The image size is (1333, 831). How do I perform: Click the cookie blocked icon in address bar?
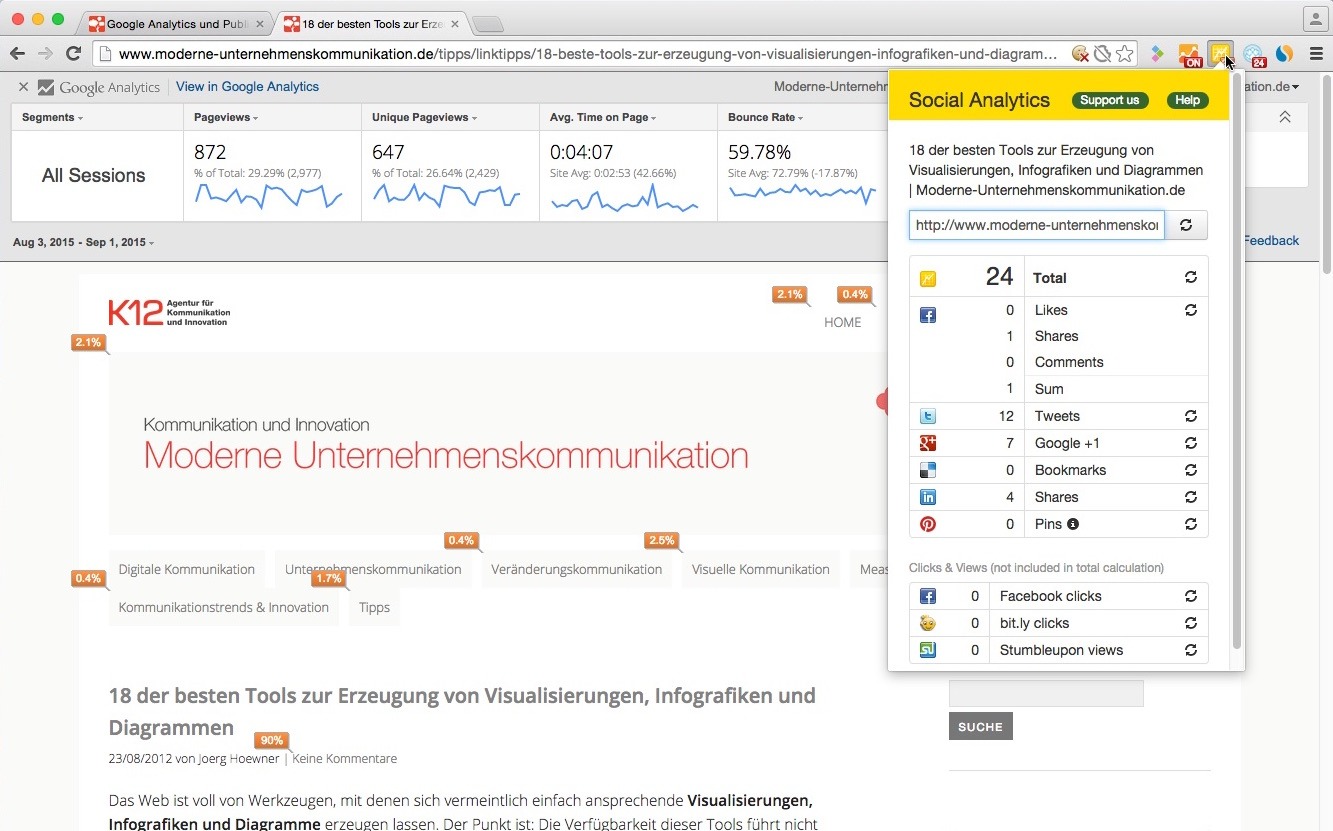(x=1080, y=54)
